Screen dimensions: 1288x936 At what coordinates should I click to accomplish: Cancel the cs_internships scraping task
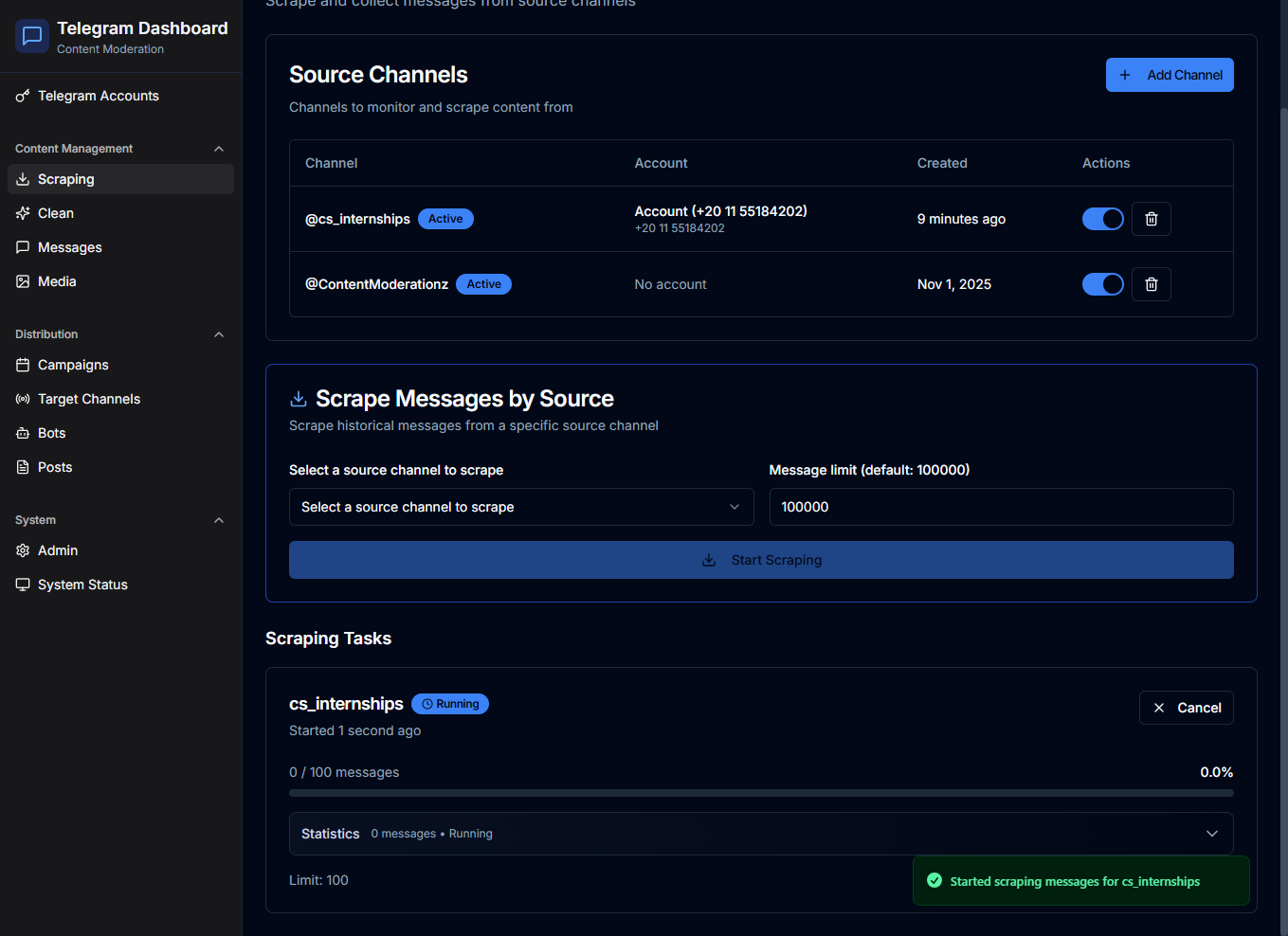coord(1187,708)
